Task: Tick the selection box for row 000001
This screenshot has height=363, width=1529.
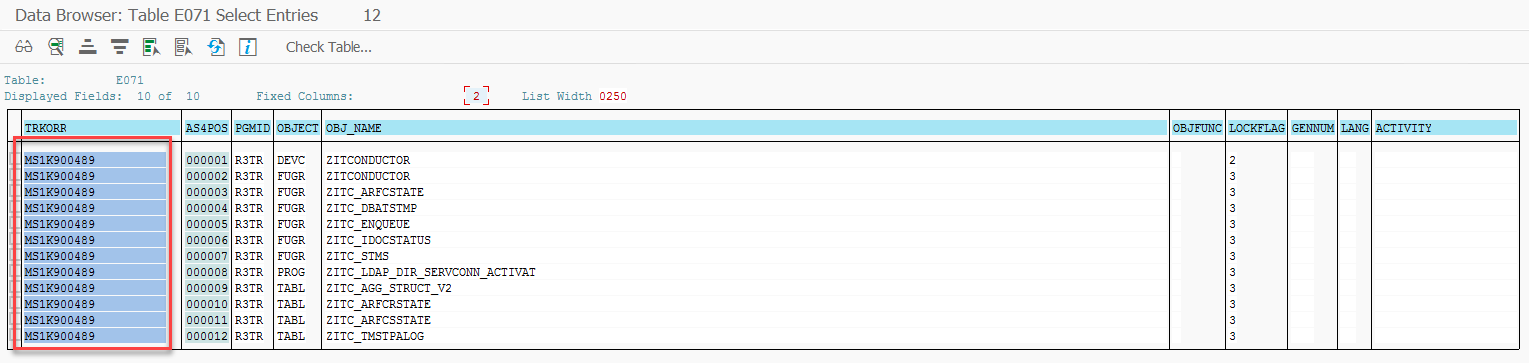Action: click(x=17, y=160)
